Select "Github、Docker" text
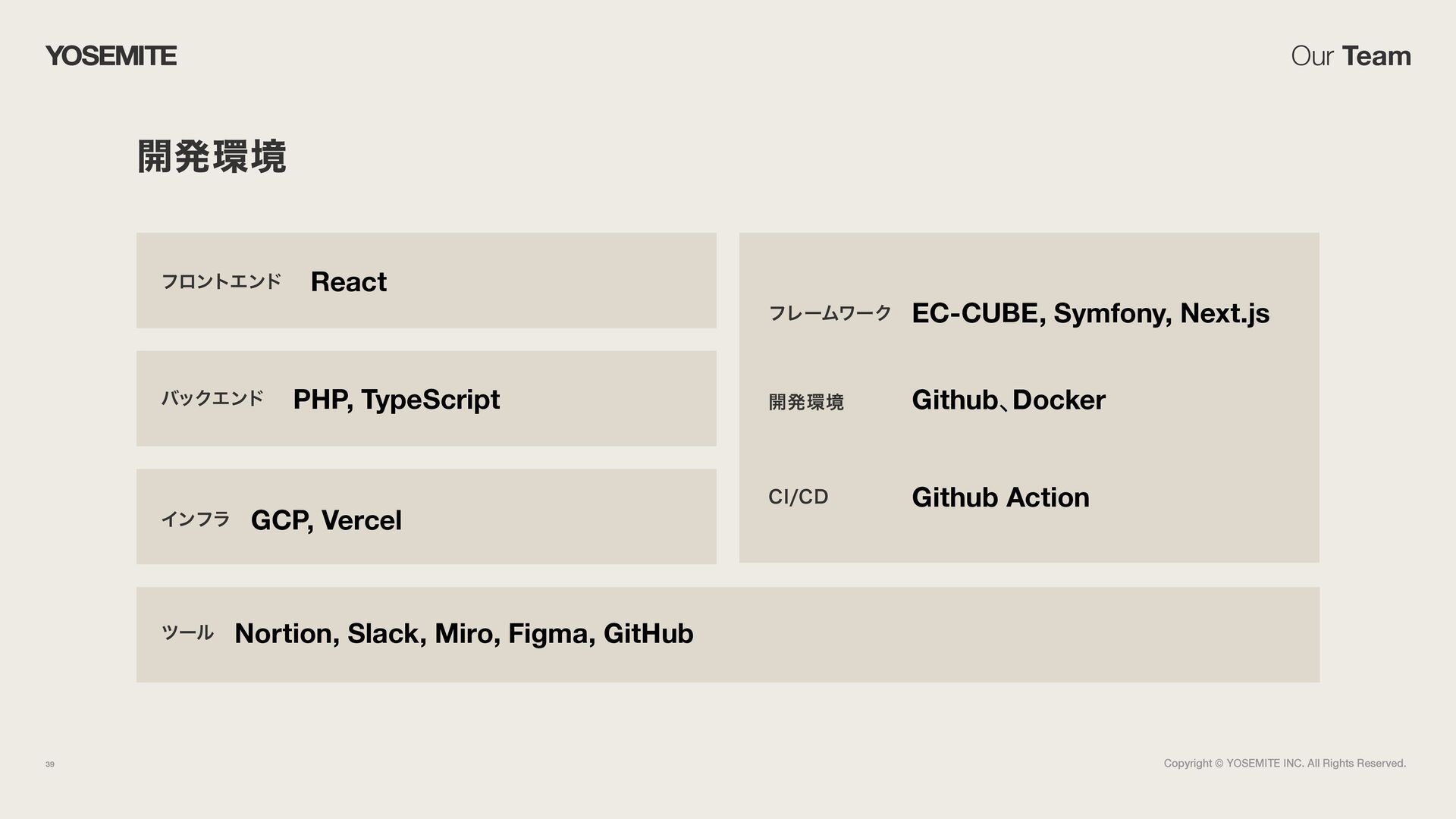Viewport: 1456px width, 819px height. tap(1009, 400)
